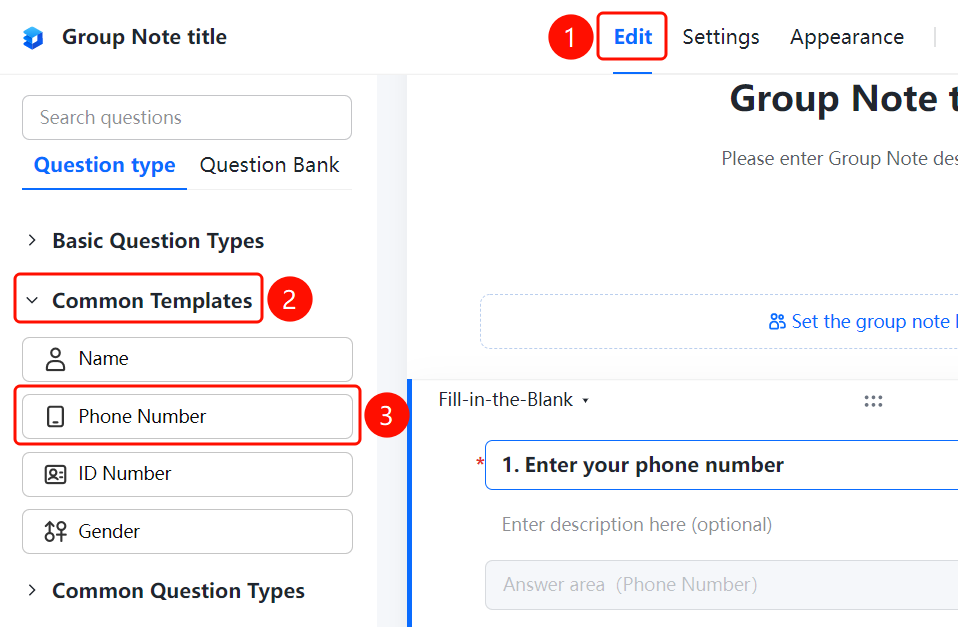Switch to the Question Bank tab

point(269,165)
